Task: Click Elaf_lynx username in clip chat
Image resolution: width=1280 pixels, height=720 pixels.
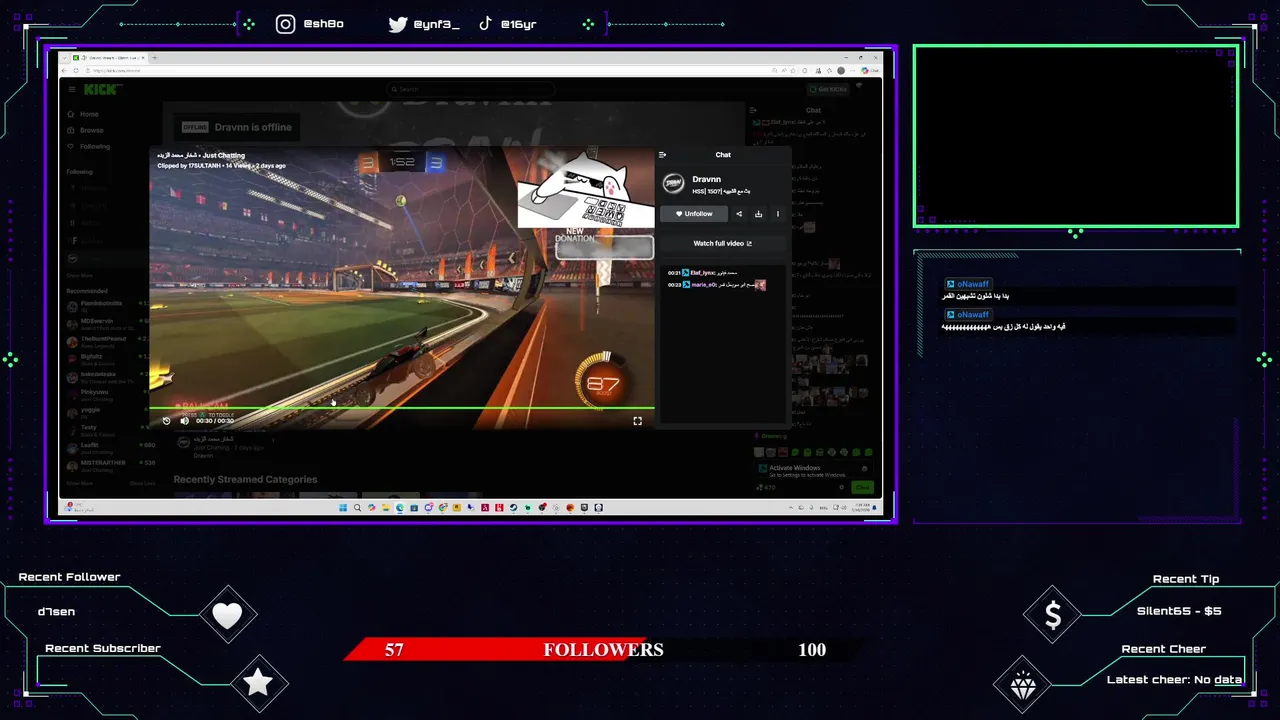Action: 702,273
